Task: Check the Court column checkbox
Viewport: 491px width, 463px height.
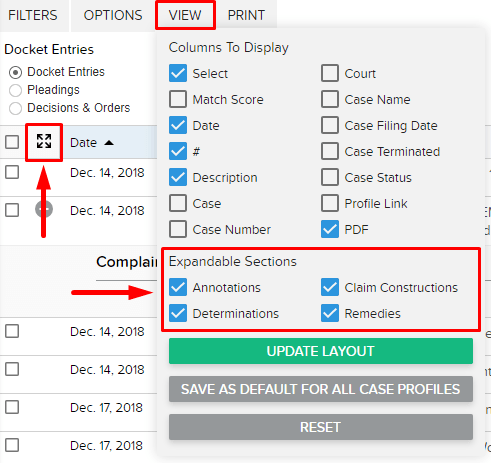Action: coord(330,73)
